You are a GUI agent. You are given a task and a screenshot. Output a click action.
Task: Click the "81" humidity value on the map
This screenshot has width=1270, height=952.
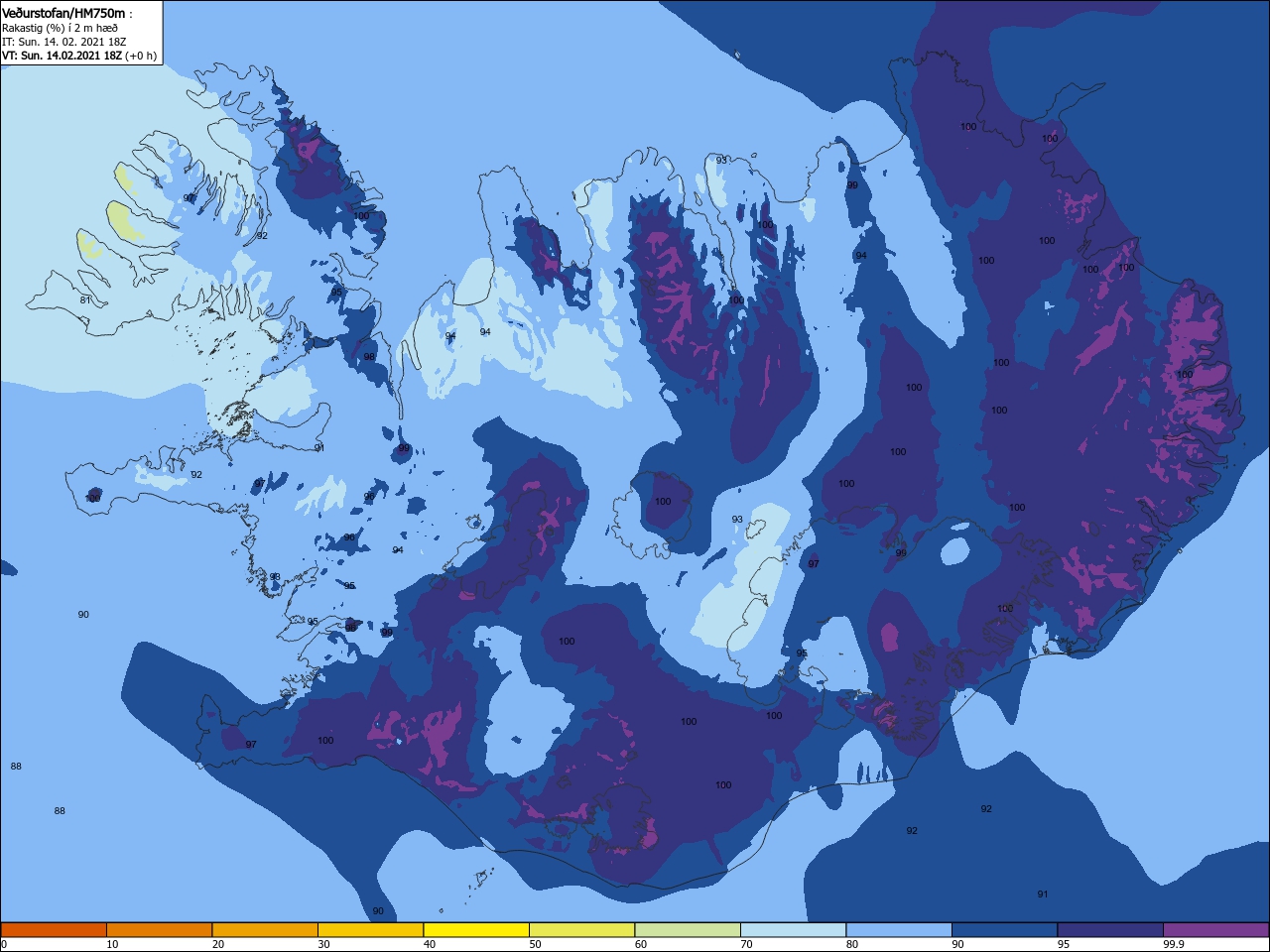[85, 300]
